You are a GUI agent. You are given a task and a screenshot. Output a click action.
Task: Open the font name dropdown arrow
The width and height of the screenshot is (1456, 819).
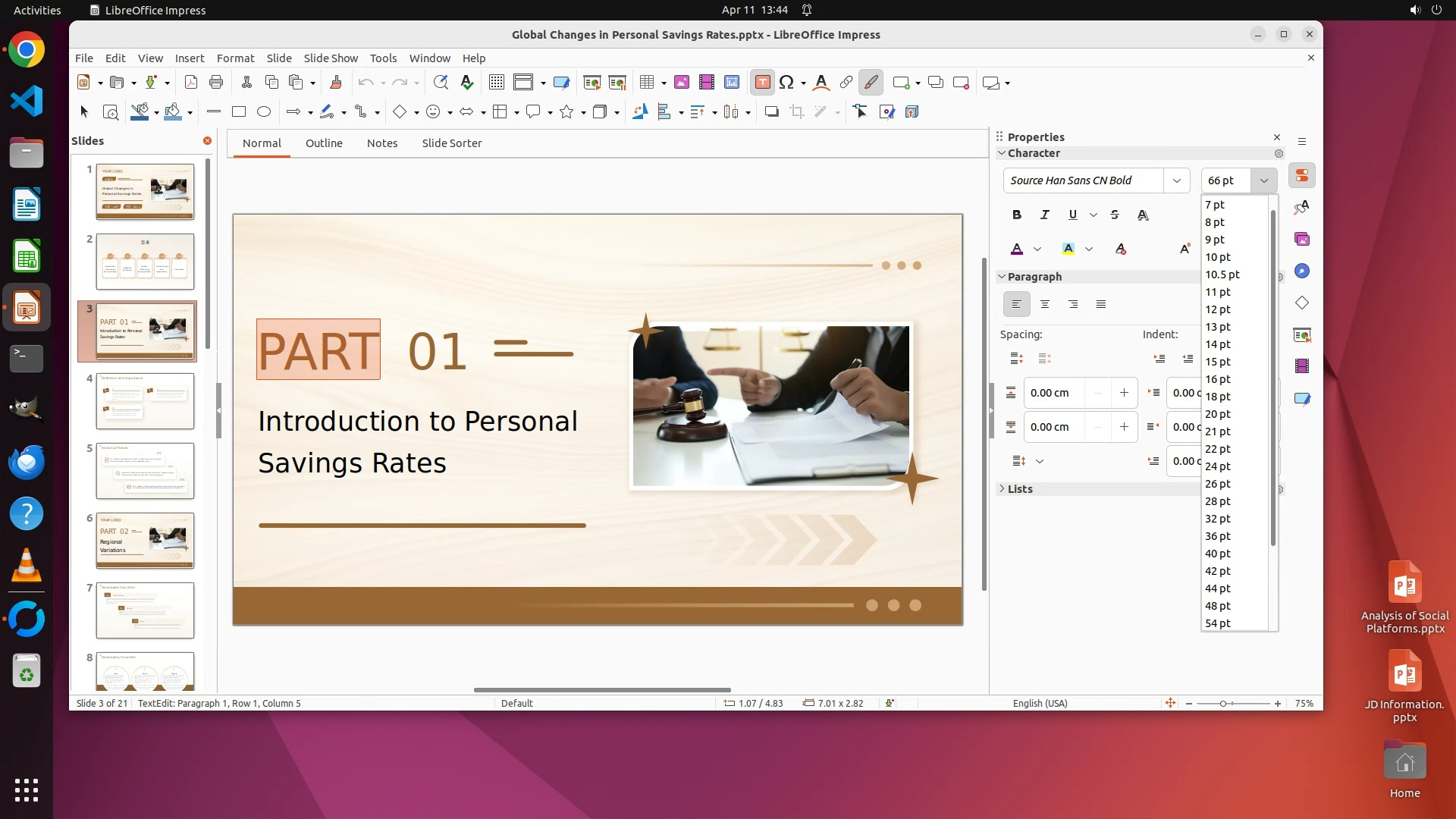pos(1176,180)
